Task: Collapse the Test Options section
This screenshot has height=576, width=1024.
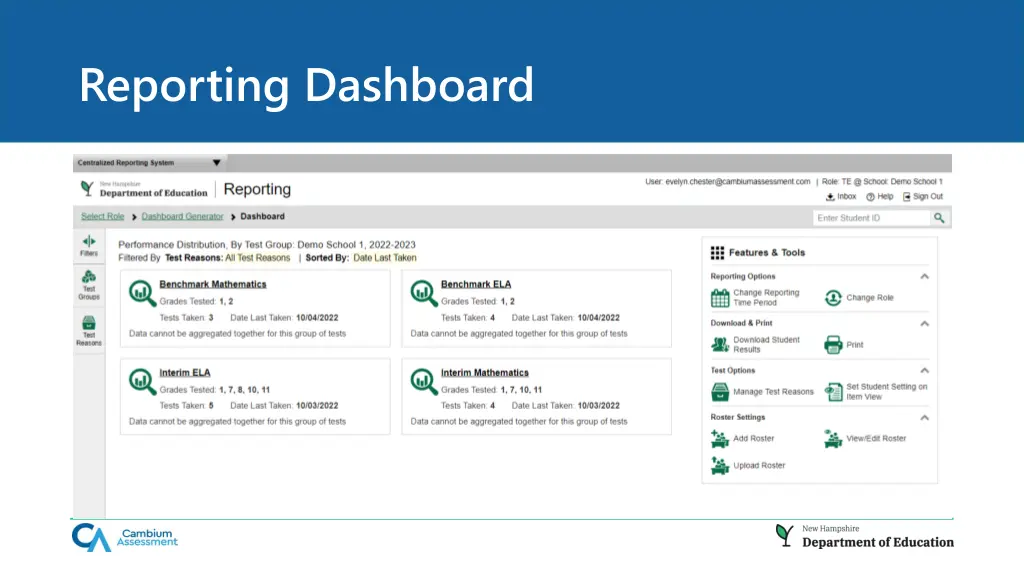Action: [924, 370]
